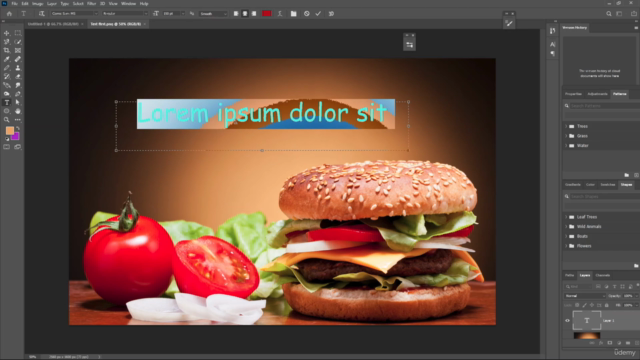Open the Normal blend mode dropdown
640x360 pixels.
click(x=585, y=296)
